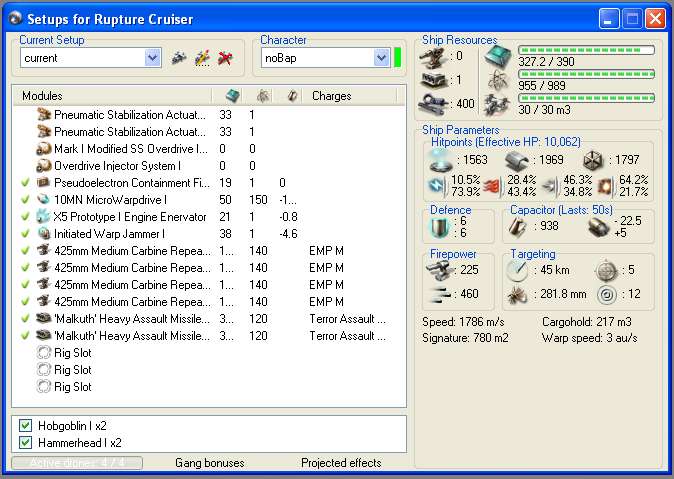The width and height of the screenshot is (674, 479).
Task: Click the CPU column header icon
Action: [x=232, y=96]
